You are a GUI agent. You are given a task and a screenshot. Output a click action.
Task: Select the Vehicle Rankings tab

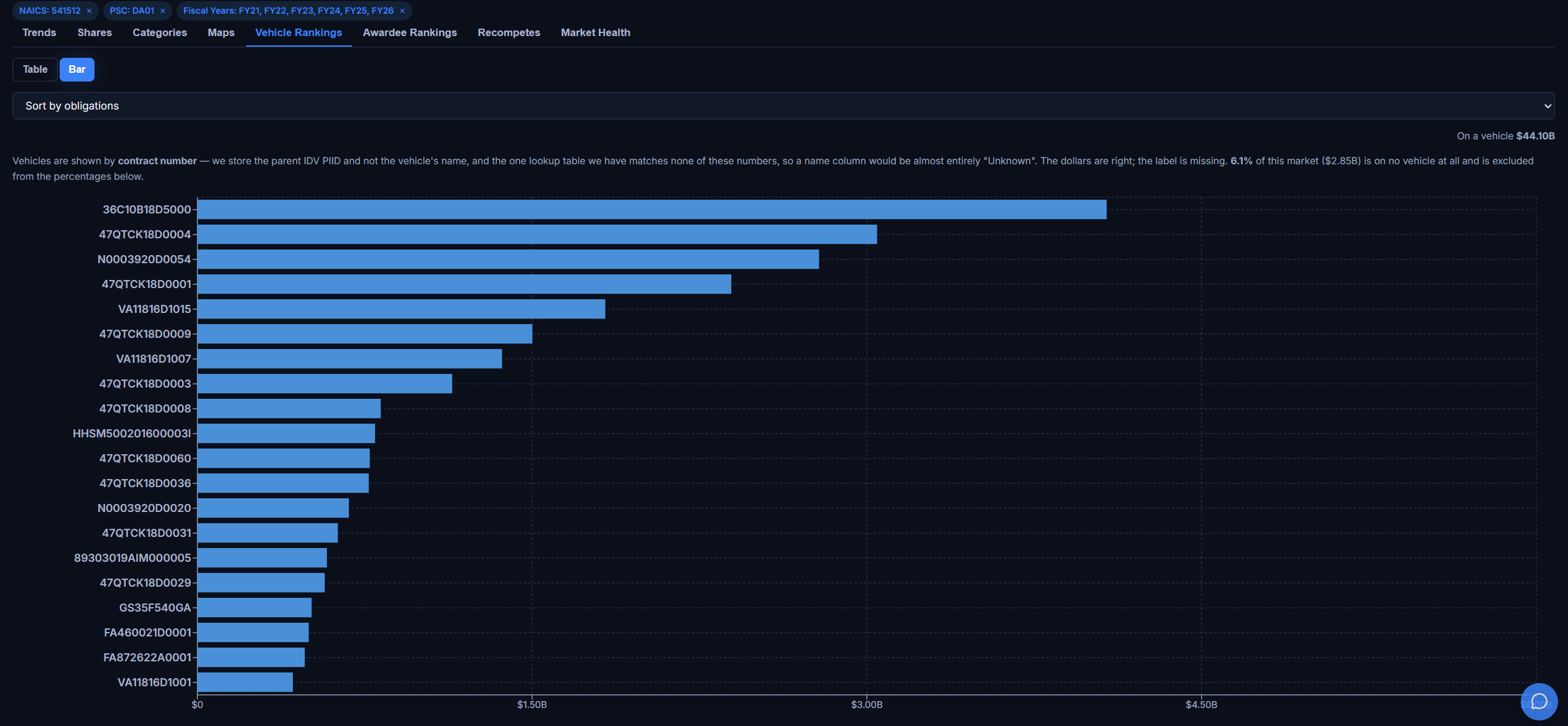pyautogui.click(x=298, y=32)
